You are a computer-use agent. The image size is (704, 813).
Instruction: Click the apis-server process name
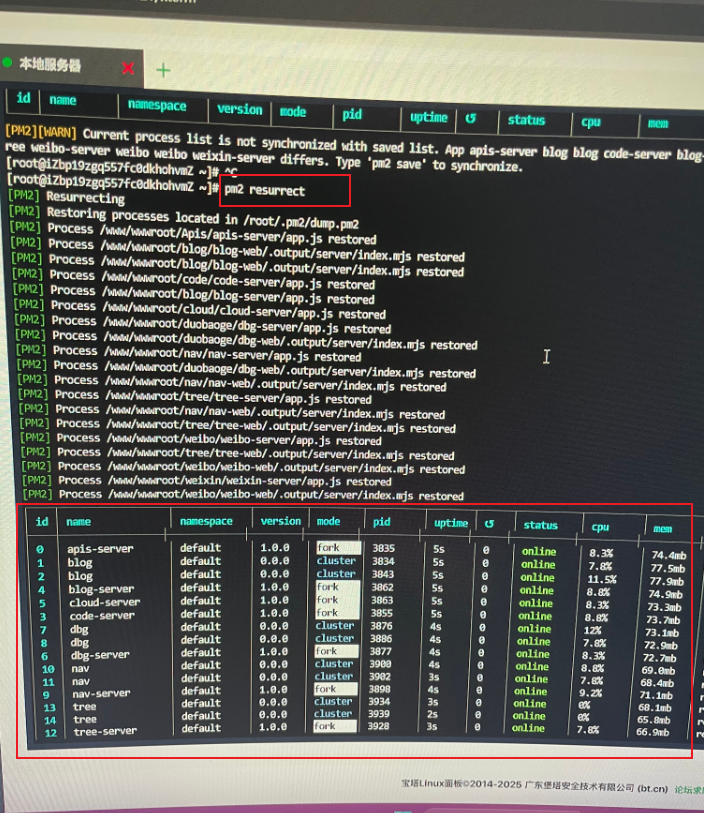point(100,548)
